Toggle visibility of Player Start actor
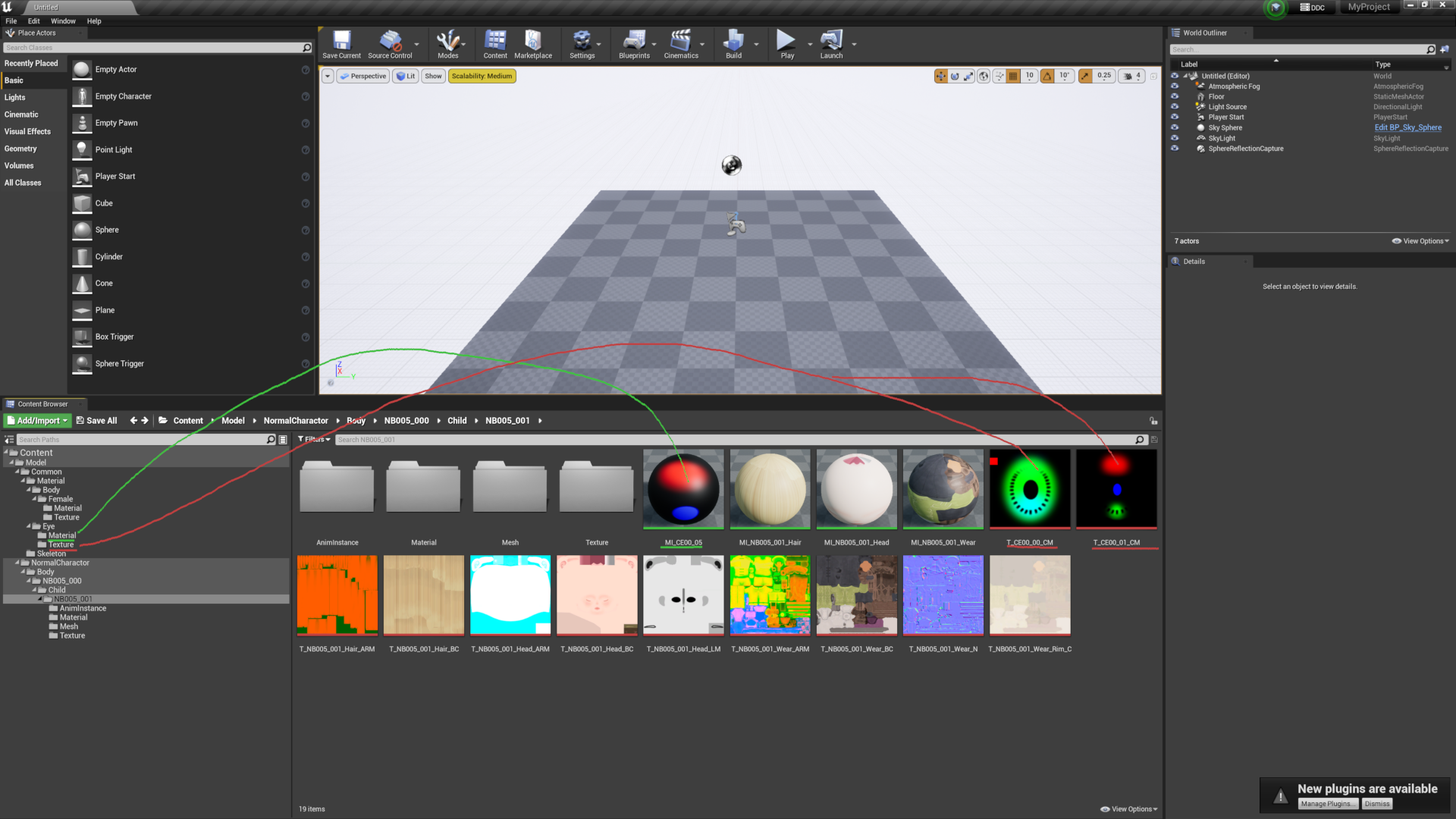This screenshot has height=819, width=1456. pyautogui.click(x=1175, y=117)
